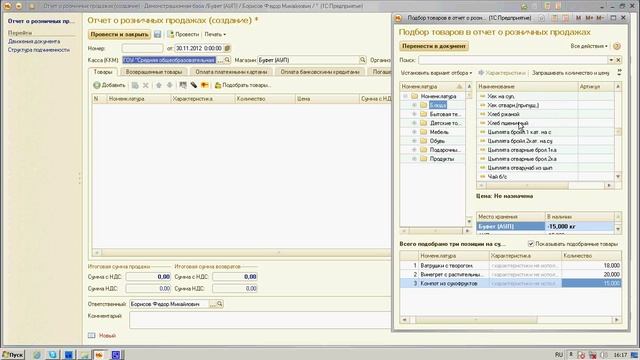Click the help question-mark icon in the selection window

pyautogui.click(x=617, y=46)
